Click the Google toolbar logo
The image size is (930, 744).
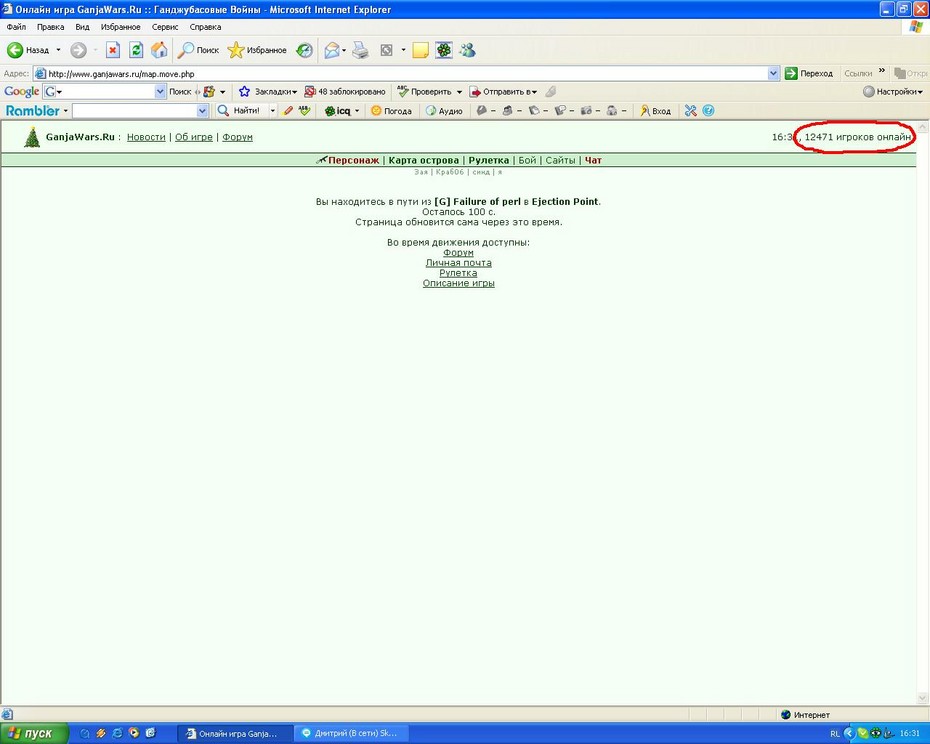pyautogui.click(x=21, y=91)
